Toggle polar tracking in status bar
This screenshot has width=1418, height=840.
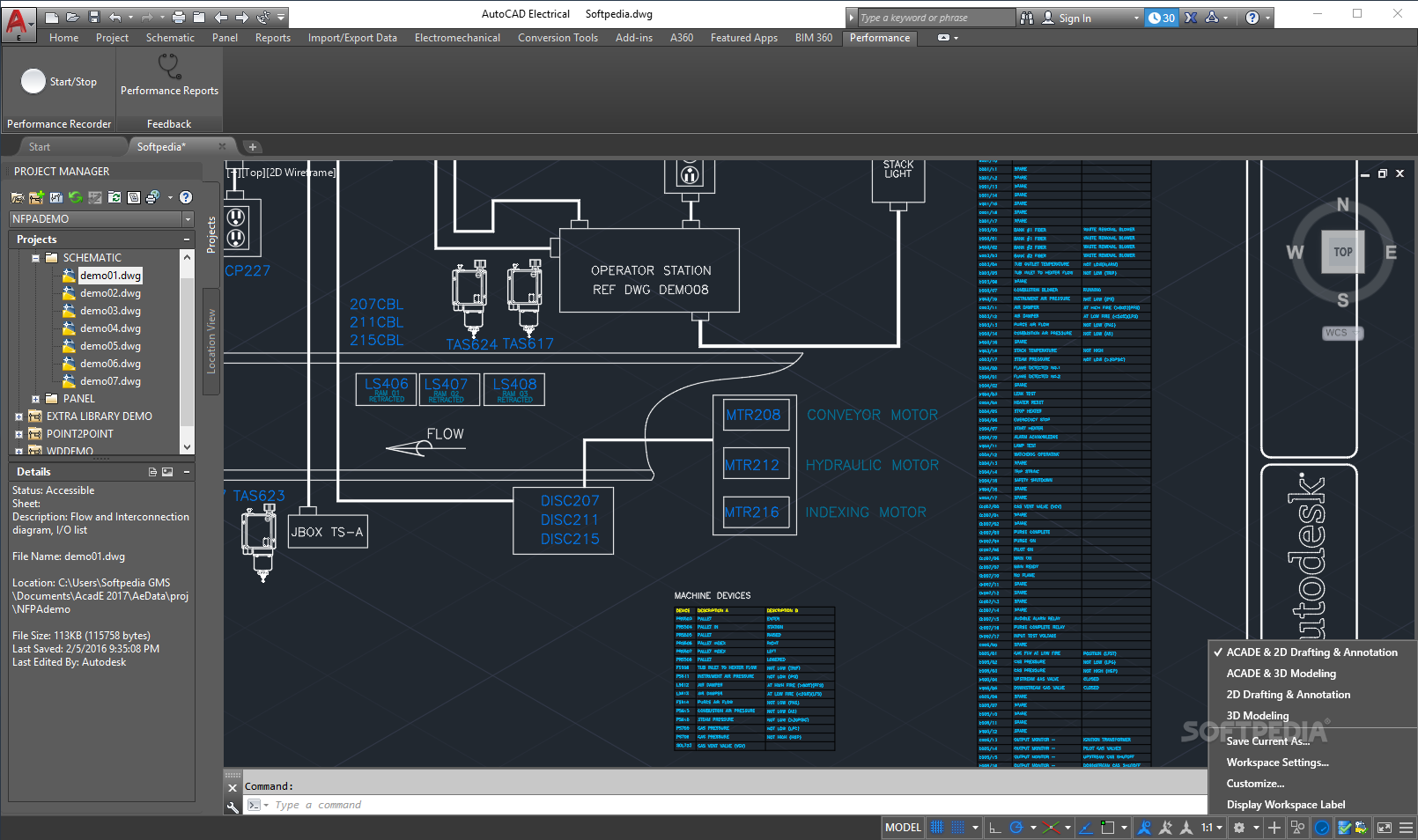coord(1016,828)
